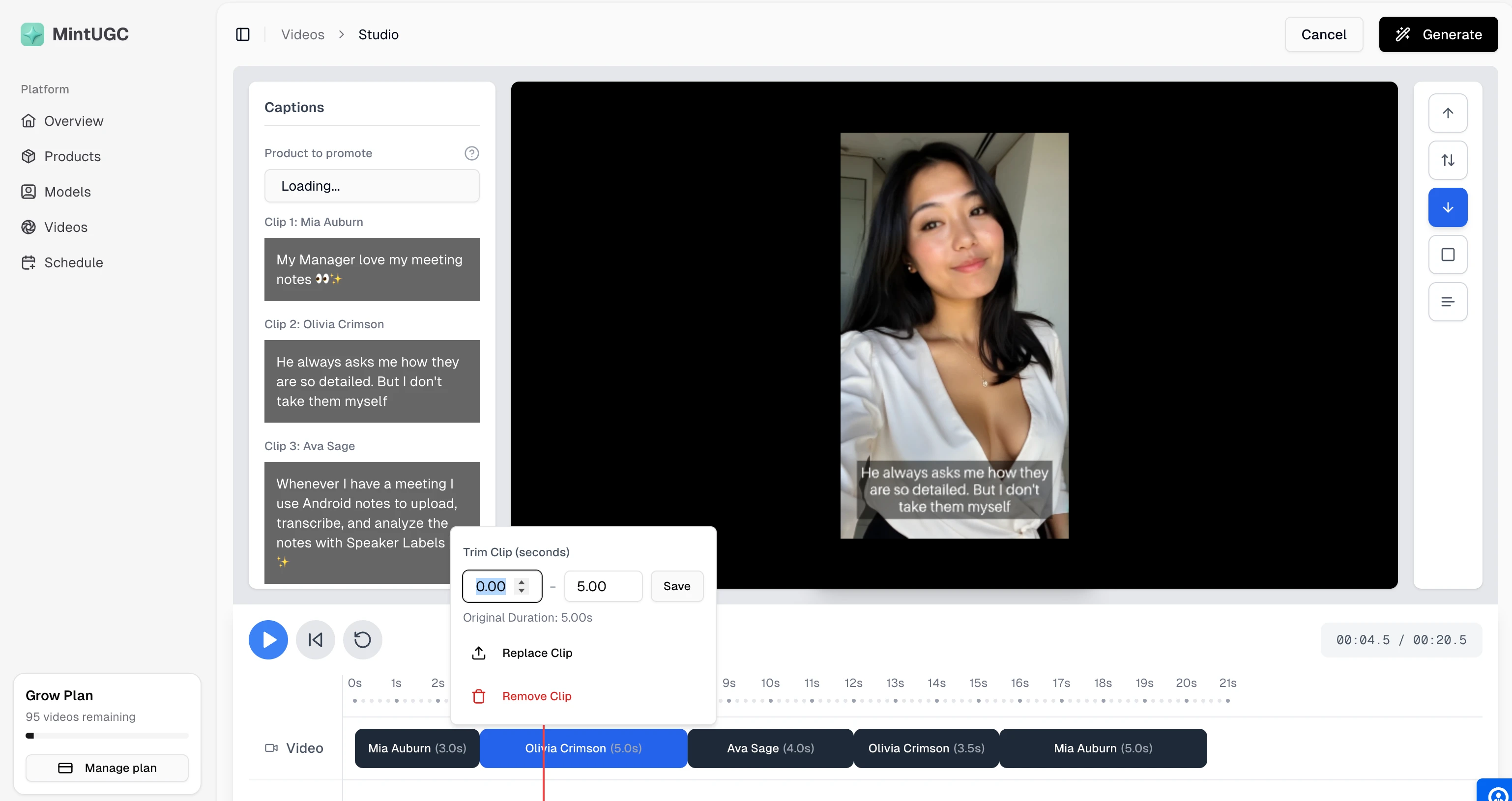Click the videos remaining progress bar
This screenshot has width=1512, height=801.
click(x=108, y=736)
